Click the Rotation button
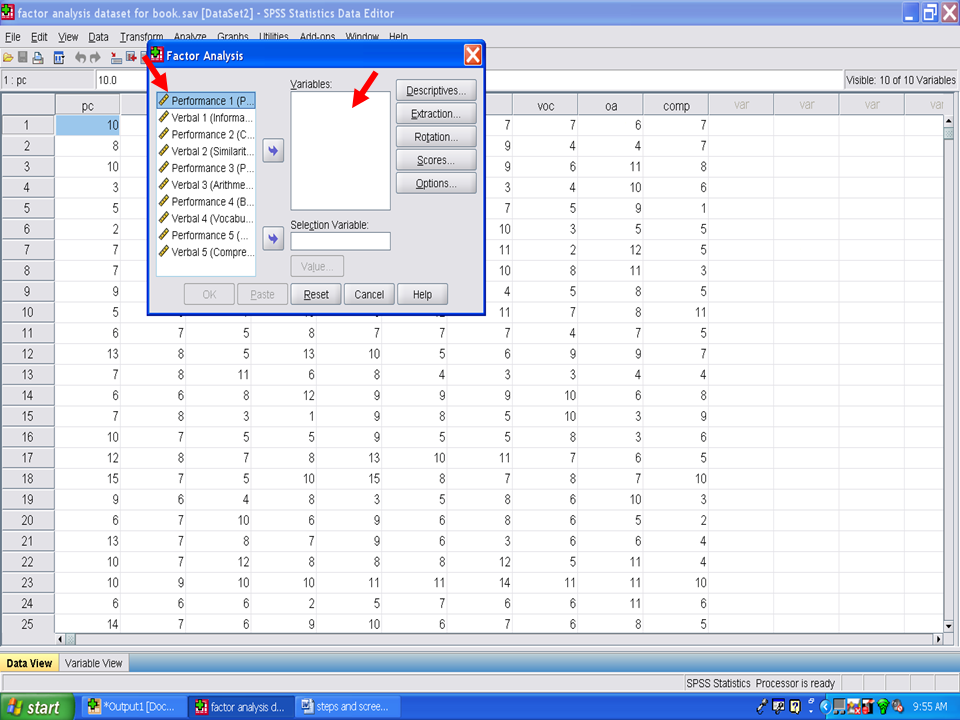This screenshot has height=720, width=960. (436, 137)
